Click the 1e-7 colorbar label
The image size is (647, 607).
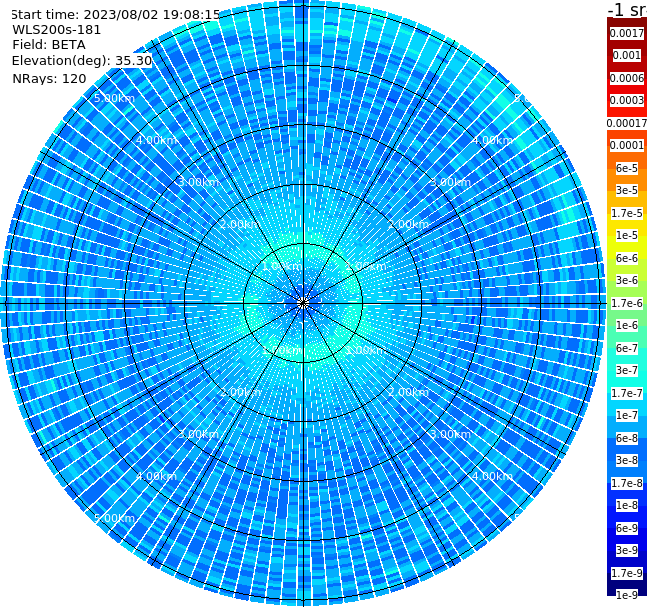pos(627,415)
